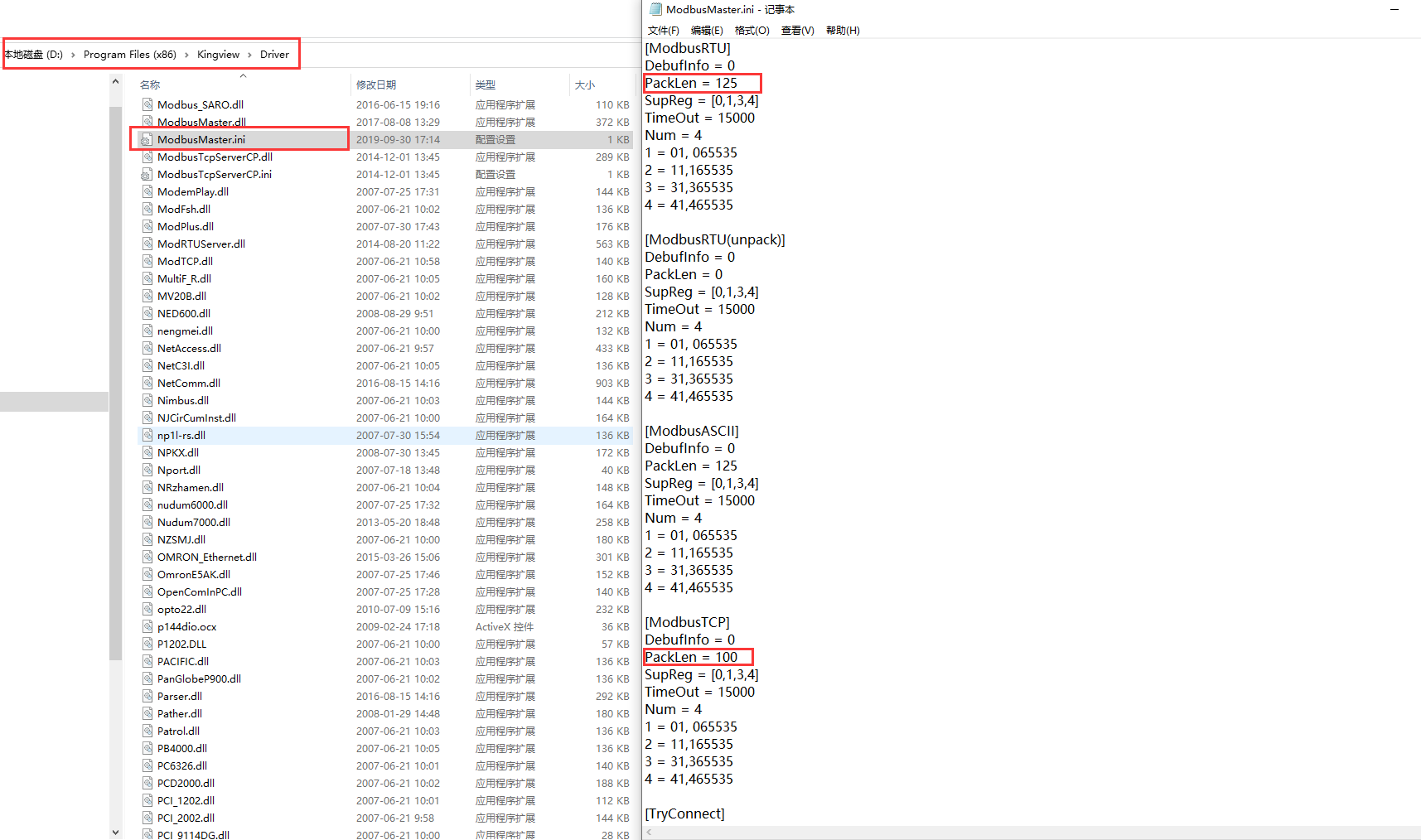Go to Program Files (x86) in the breadcrumb
The width and height of the screenshot is (1421, 840).
click(x=130, y=55)
